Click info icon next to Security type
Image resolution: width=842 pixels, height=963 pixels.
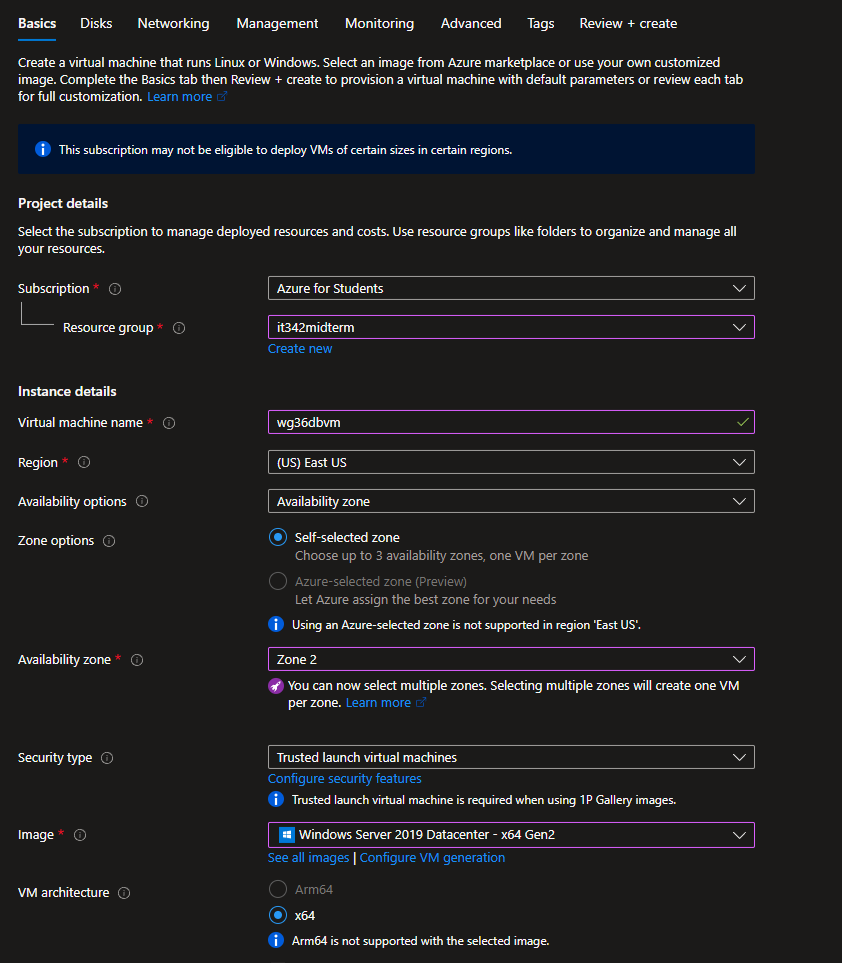(107, 758)
